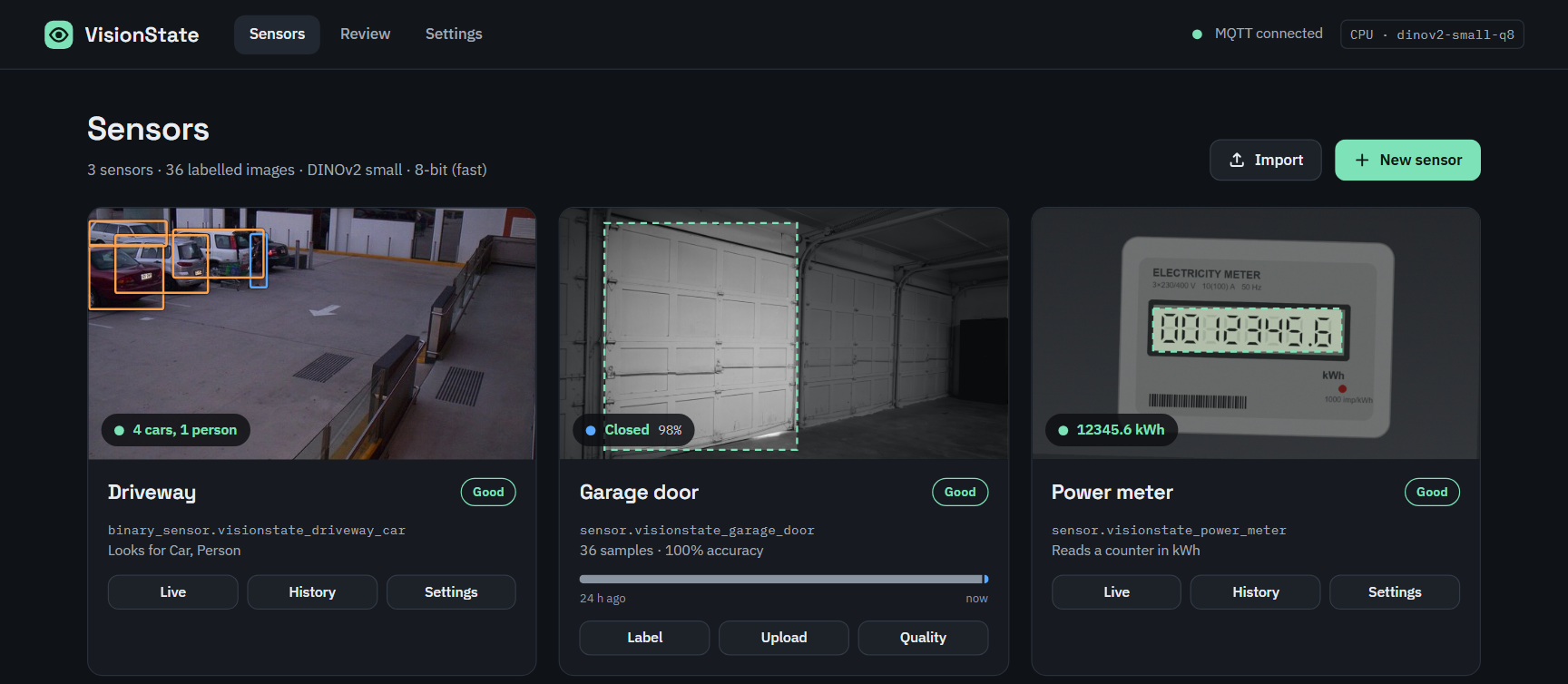Click the MQTT connected status text

tap(1269, 34)
